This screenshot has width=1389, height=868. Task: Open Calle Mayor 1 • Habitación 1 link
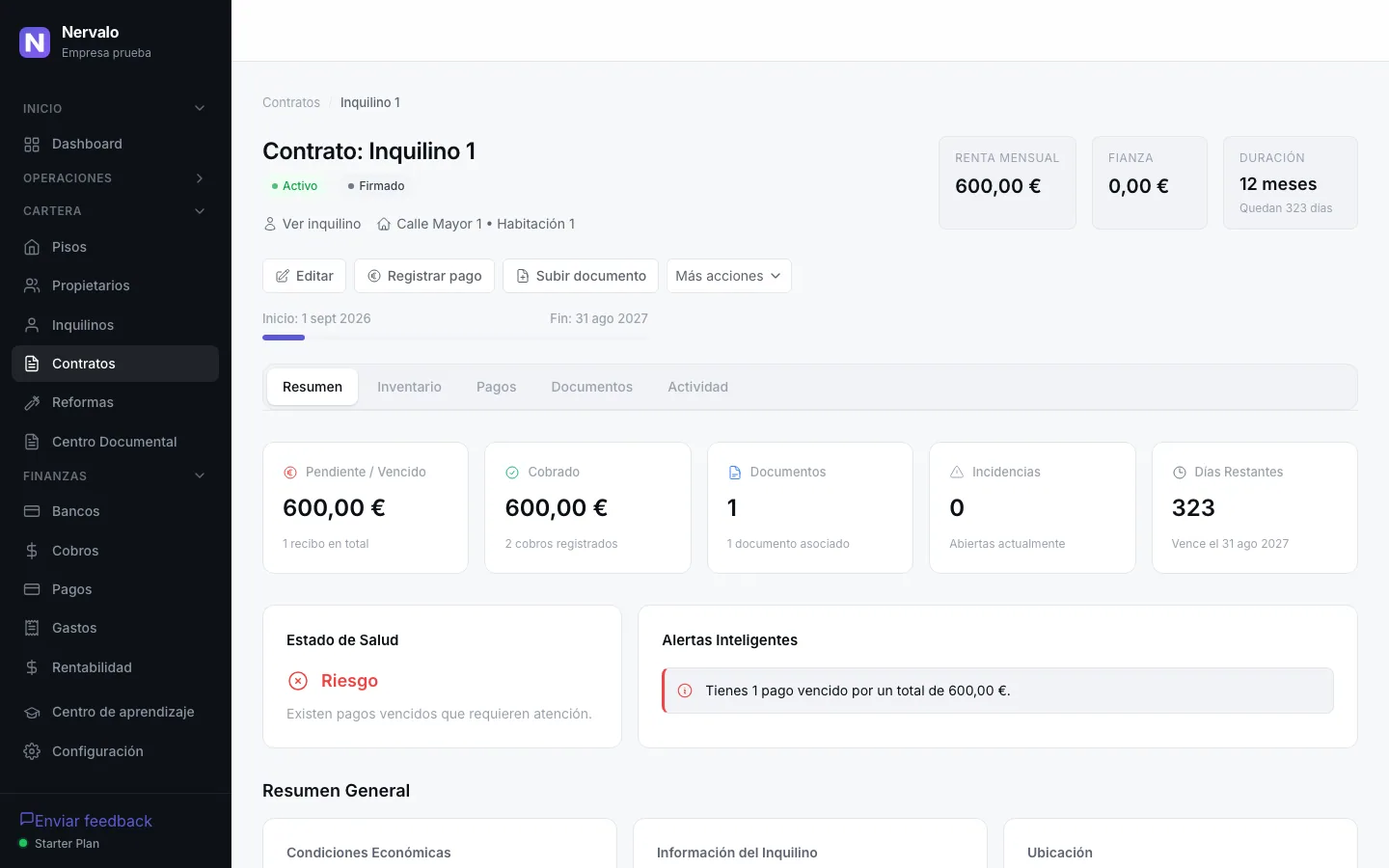tap(476, 224)
